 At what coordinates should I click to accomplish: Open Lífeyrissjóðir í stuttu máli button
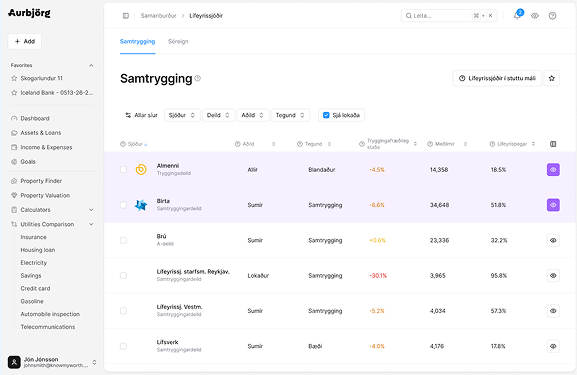(x=497, y=78)
